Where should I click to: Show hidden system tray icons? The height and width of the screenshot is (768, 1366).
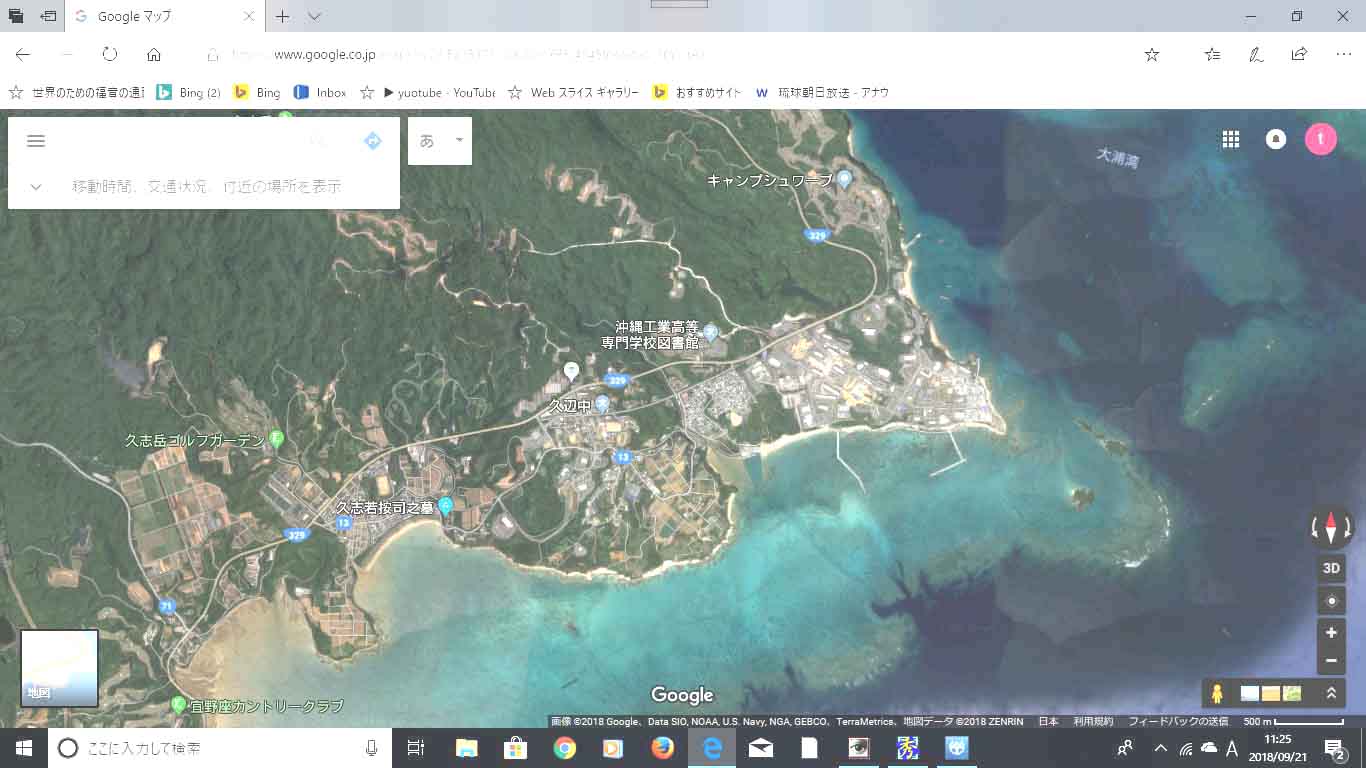(1160, 747)
